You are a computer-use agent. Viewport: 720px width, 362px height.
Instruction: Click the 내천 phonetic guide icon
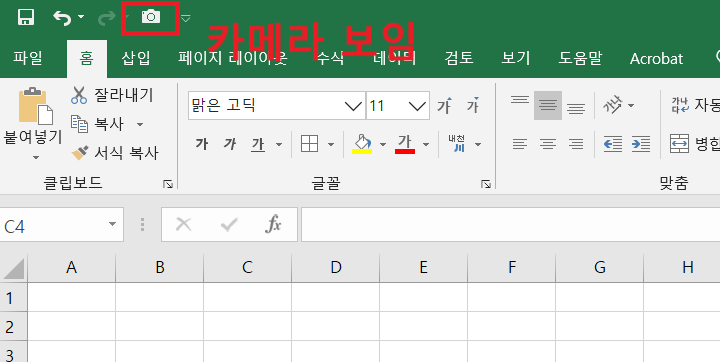[x=456, y=143]
